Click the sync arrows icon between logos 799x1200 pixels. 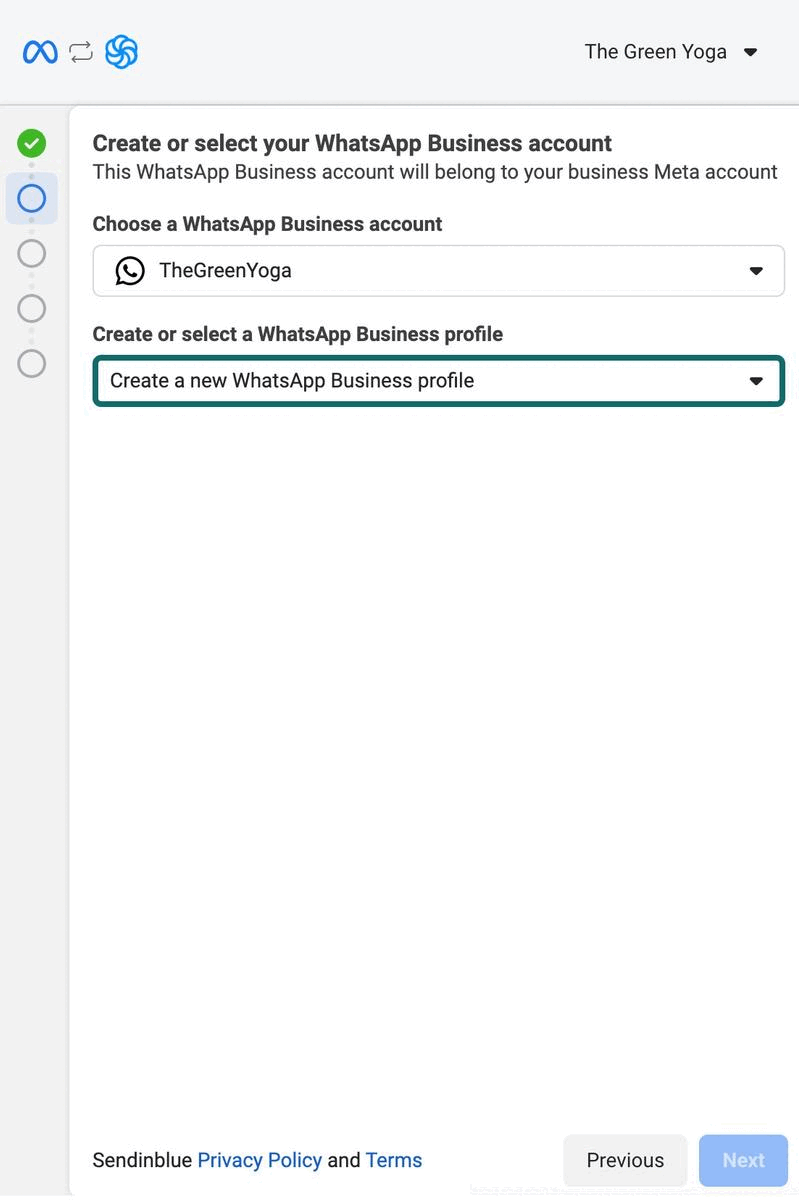coord(81,52)
